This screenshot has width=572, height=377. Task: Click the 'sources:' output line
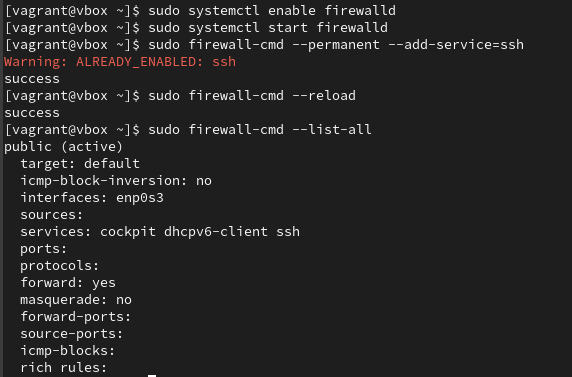pos(52,215)
